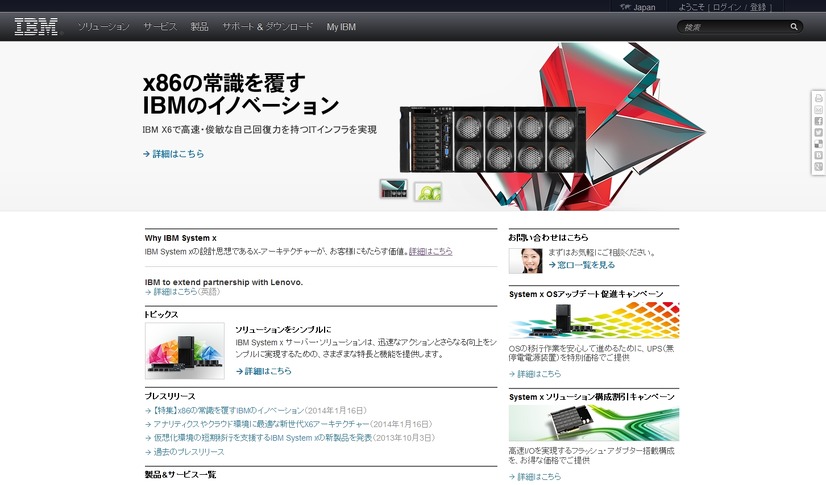
Task: Open the My IBM menu
Action: point(341,26)
